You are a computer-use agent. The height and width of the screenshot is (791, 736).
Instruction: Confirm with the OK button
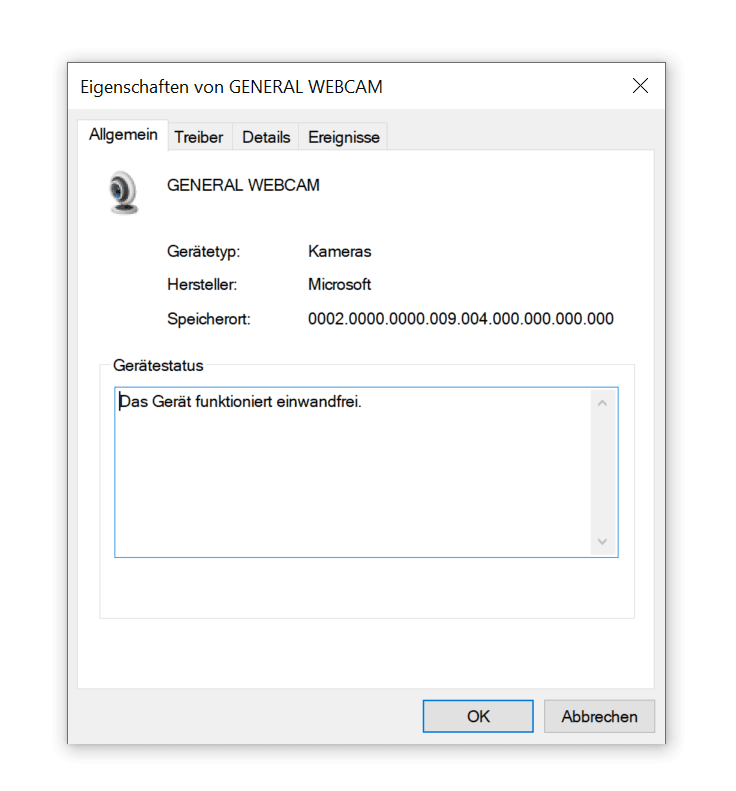(x=478, y=716)
